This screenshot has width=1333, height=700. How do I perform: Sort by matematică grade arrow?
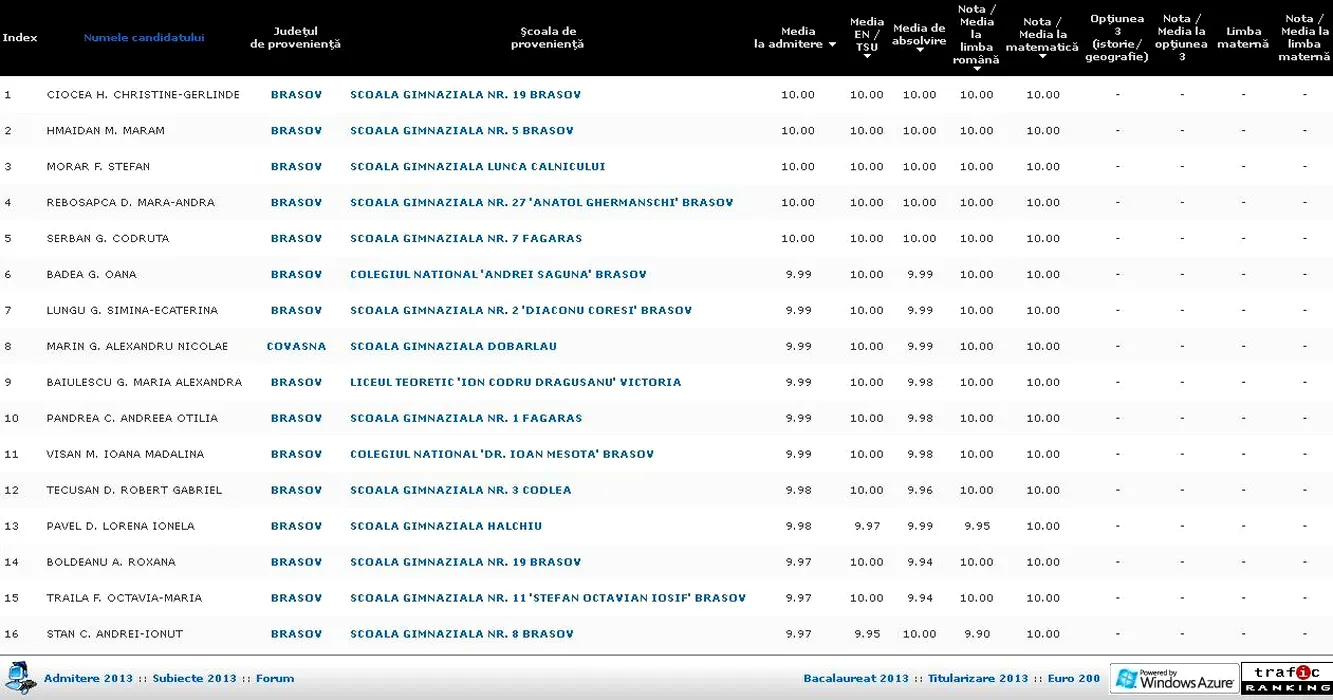click(x=1042, y=57)
